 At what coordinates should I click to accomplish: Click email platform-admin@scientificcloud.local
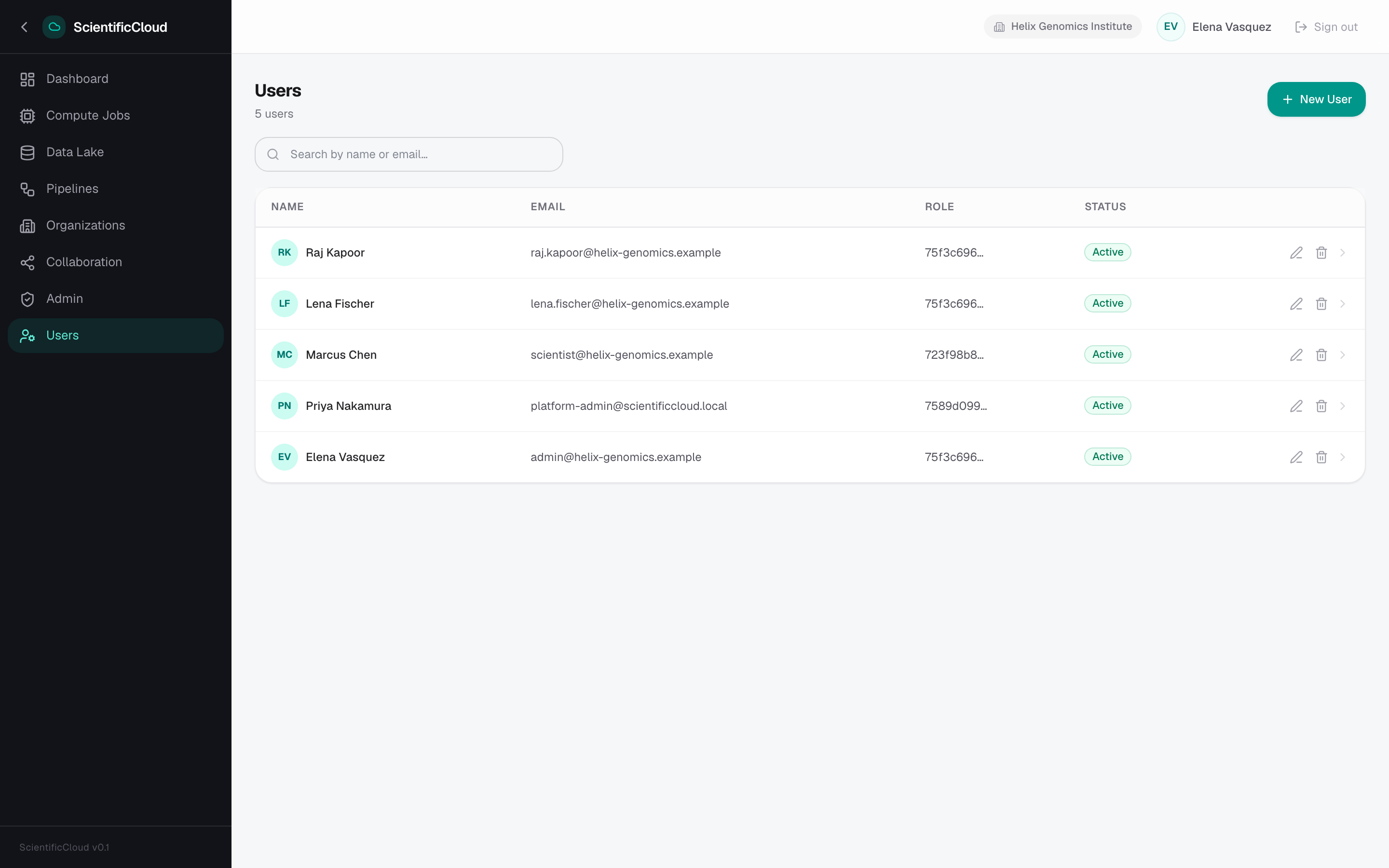(628, 406)
